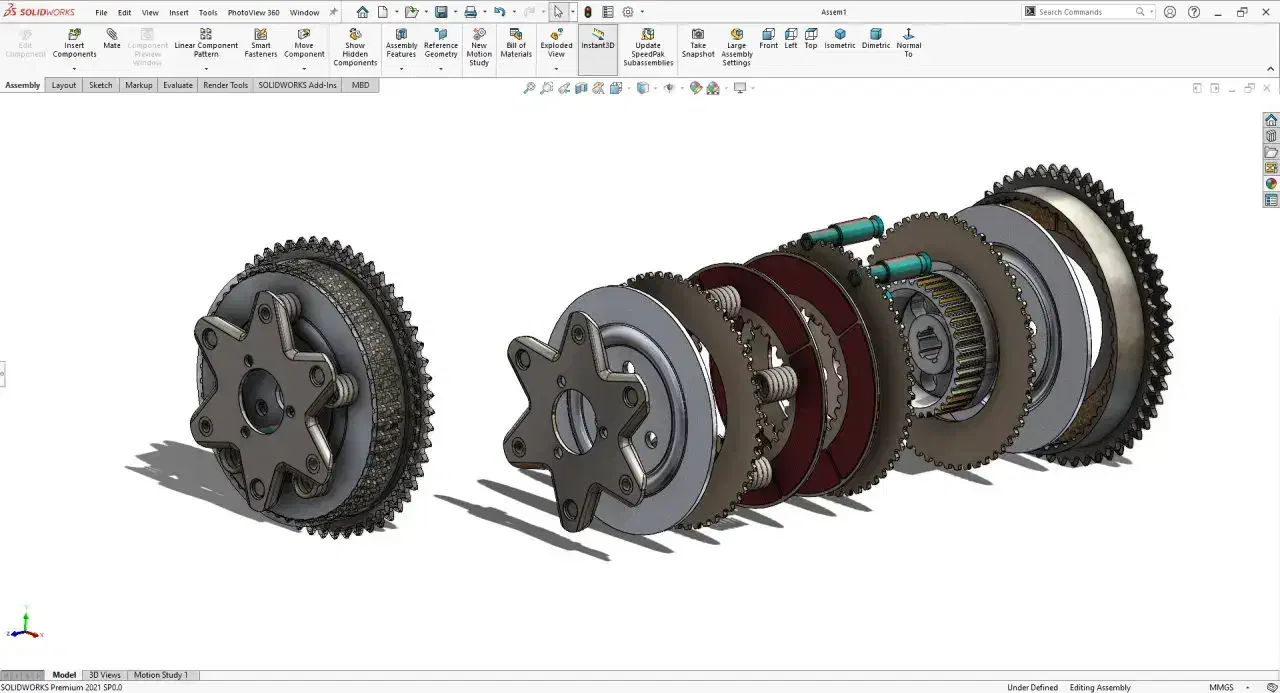The width and height of the screenshot is (1280, 693).
Task: Click the Rebuild traffic light icon
Action: point(588,12)
